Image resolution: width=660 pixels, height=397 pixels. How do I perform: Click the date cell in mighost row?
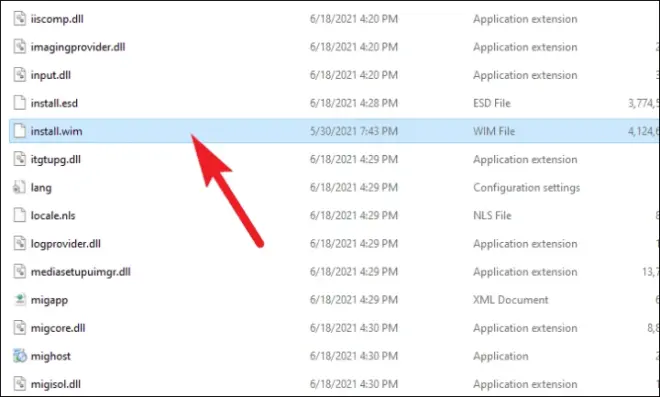(x=354, y=356)
